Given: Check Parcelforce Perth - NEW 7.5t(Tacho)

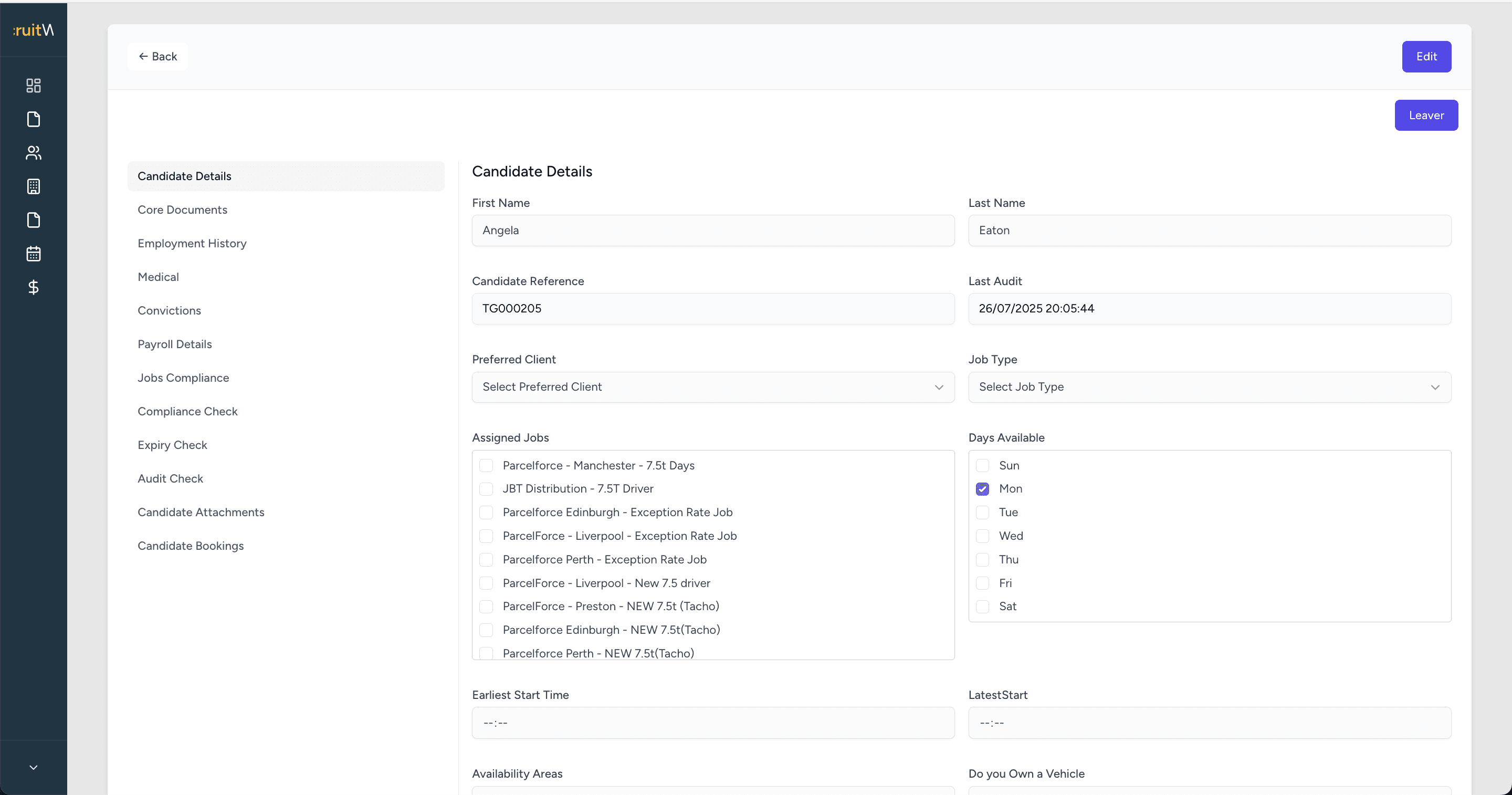Looking at the screenshot, I should pos(486,654).
